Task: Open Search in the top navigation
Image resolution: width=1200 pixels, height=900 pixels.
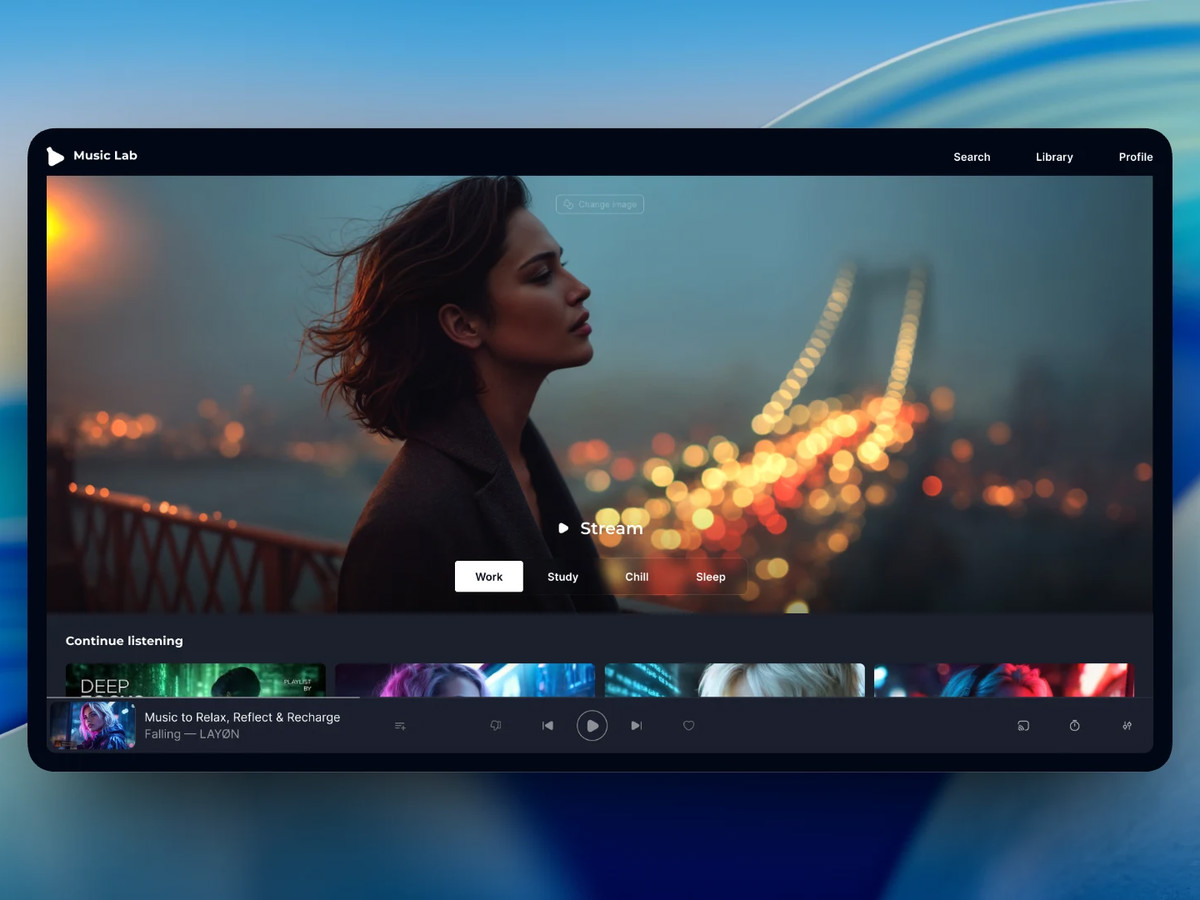Action: (972, 157)
